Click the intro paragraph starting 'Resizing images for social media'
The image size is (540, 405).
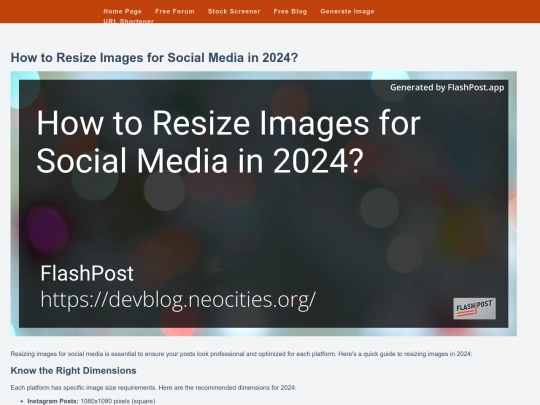pos(241,354)
